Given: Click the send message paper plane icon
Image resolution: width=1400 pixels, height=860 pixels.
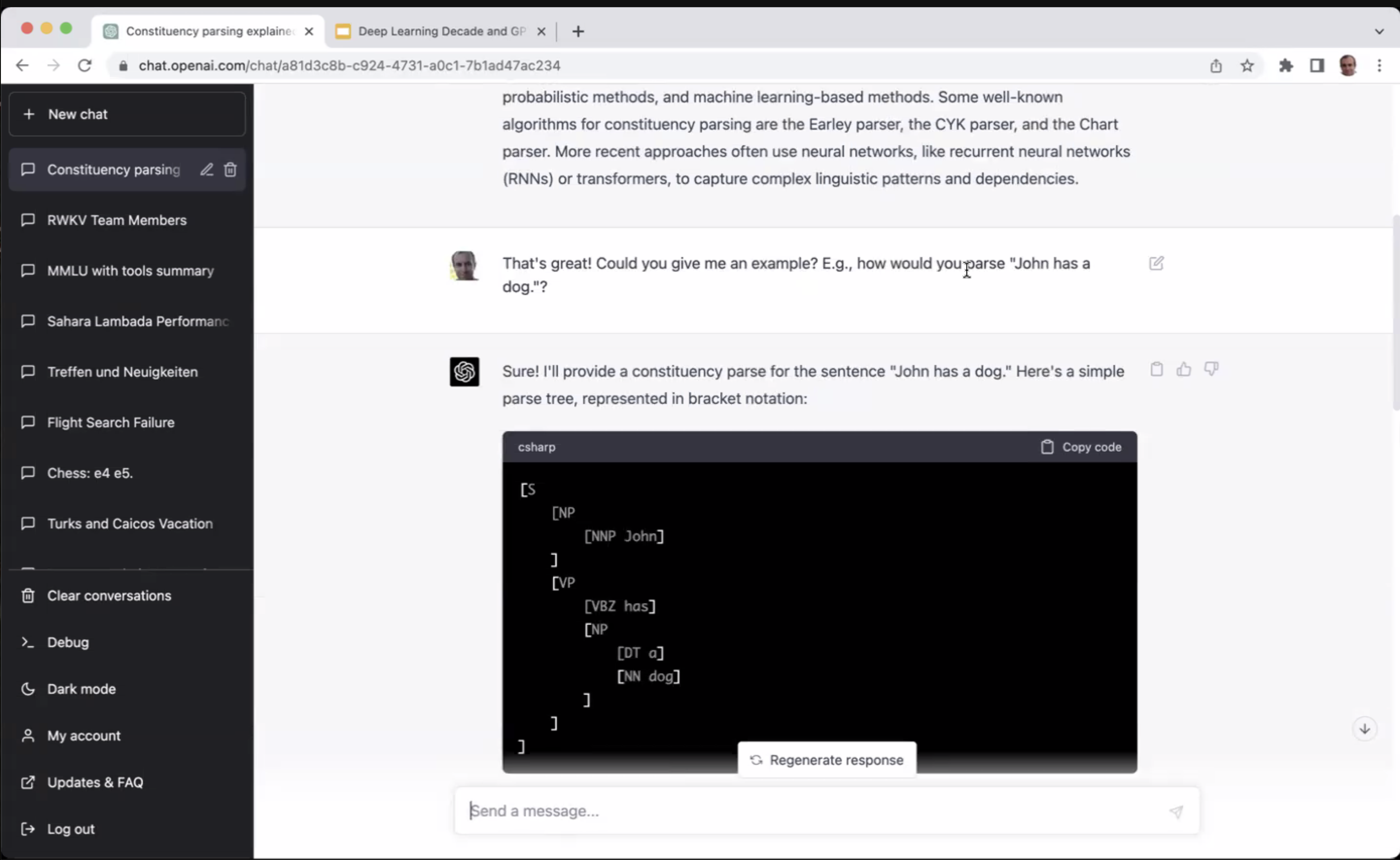Looking at the screenshot, I should (1176, 812).
